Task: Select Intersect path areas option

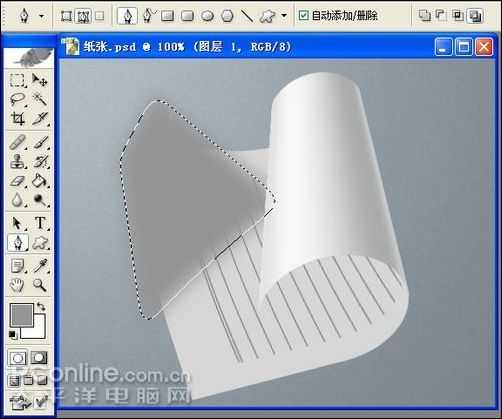Action: click(458, 15)
